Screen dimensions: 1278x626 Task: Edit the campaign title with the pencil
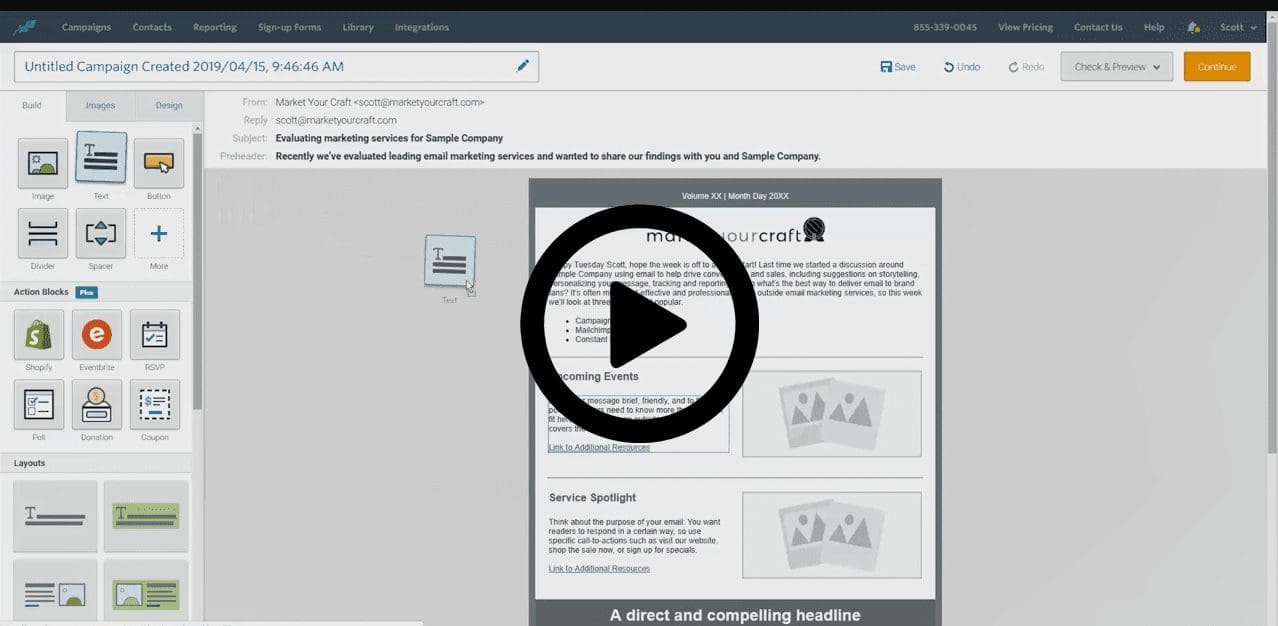point(523,65)
